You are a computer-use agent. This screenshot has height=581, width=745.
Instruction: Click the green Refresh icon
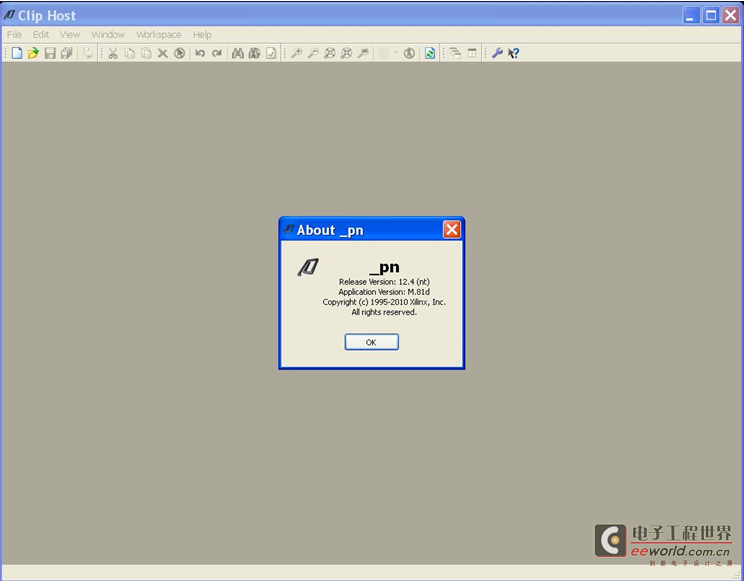point(430,53)
